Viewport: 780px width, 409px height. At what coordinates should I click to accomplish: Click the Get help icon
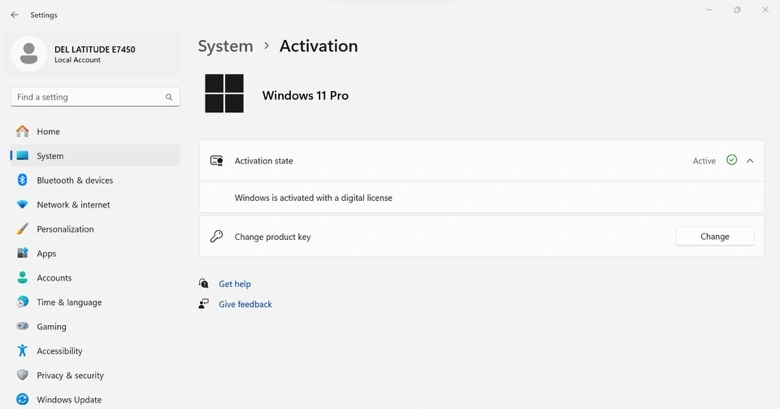[x=204, y=284]
